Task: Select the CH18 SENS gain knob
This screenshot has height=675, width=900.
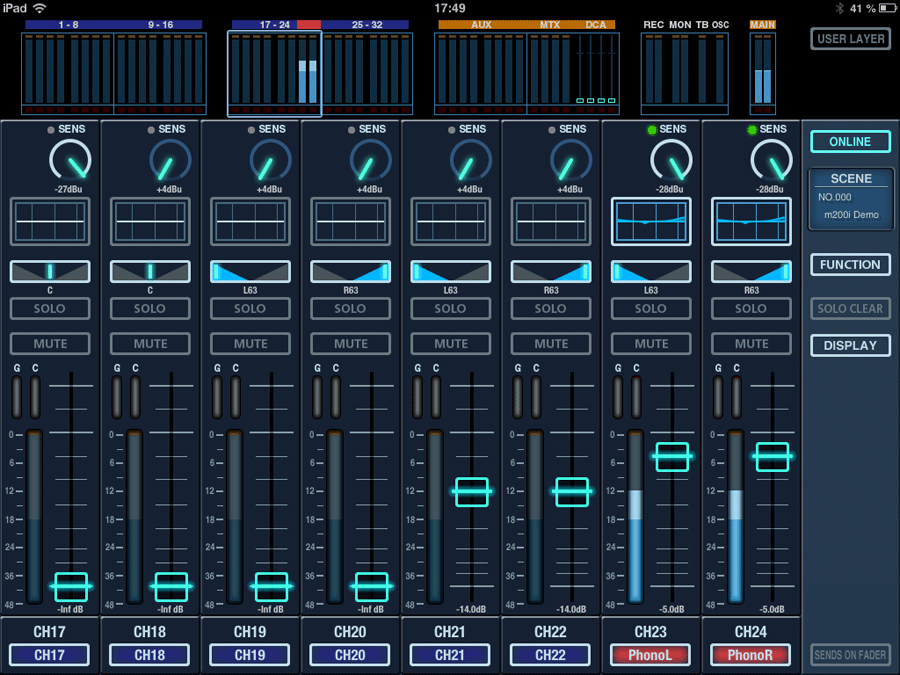Action: [170, 161]
